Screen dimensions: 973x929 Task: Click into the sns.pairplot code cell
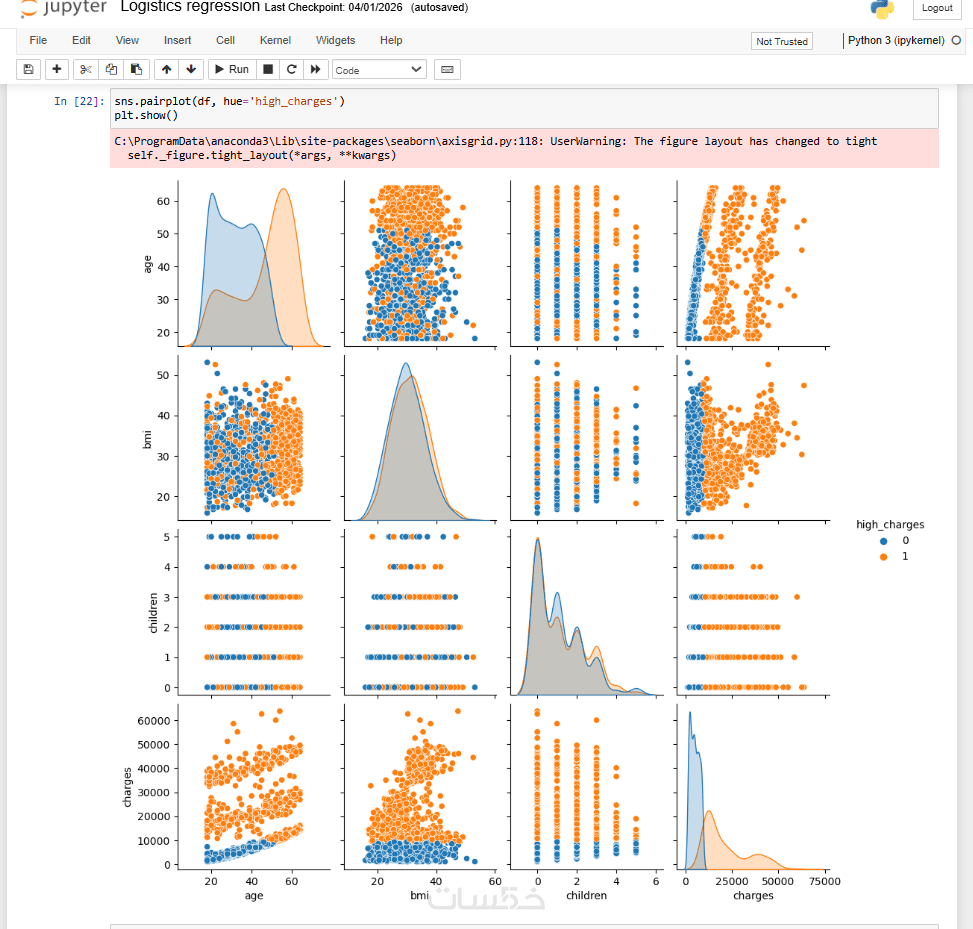click(x=524, y=109)
